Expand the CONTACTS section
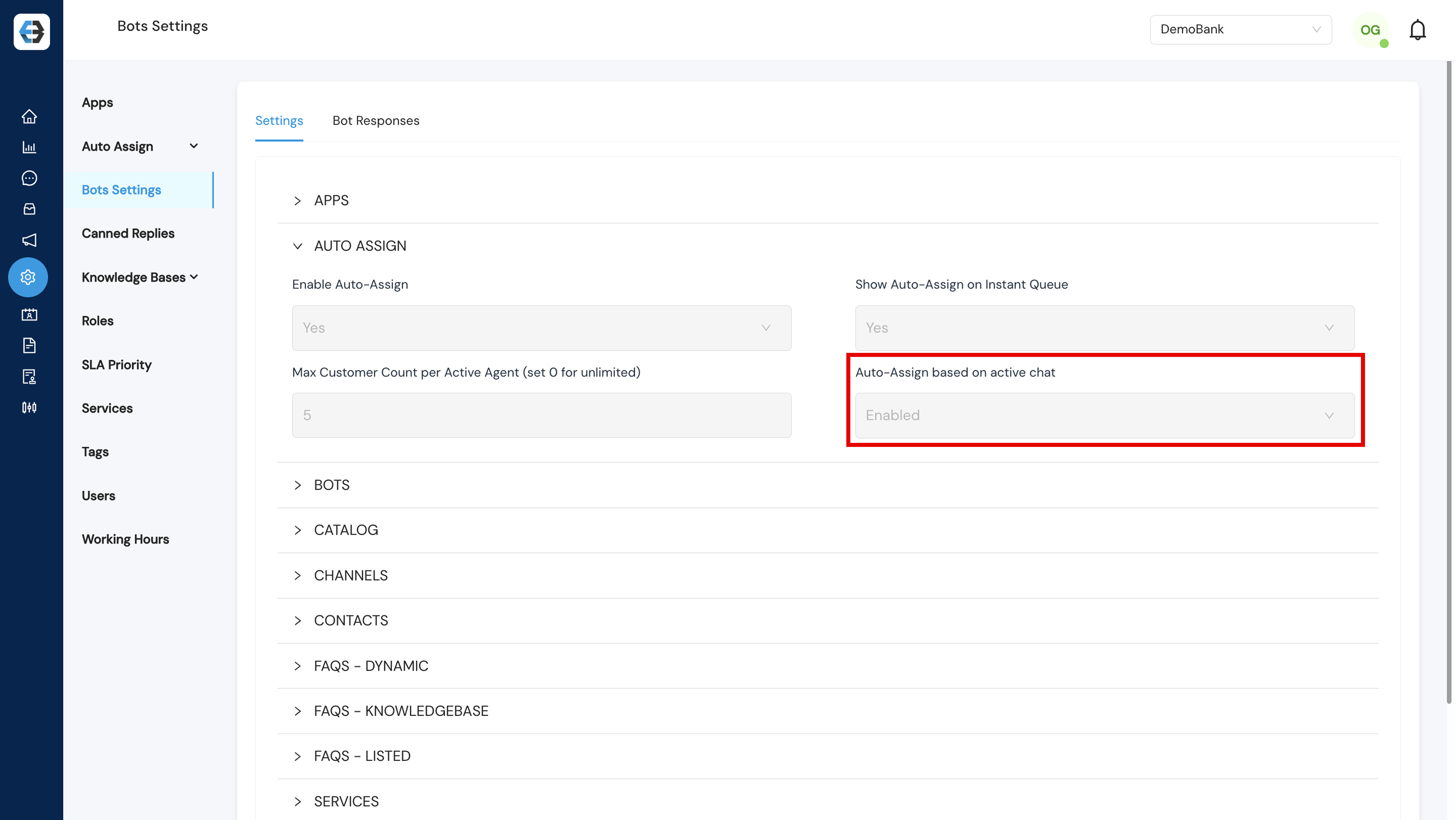 pyautogui.click(x=828, y=621)
